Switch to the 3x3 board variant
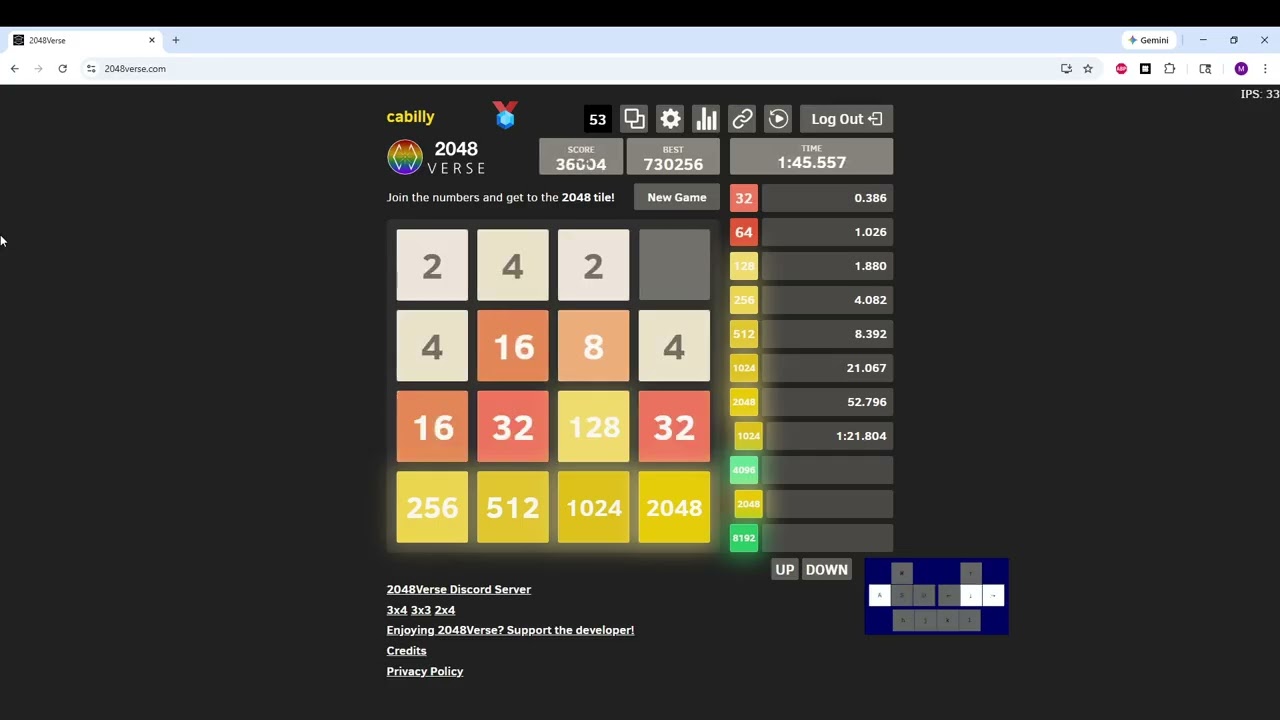 pyautogui.click(x=421, y=610)
